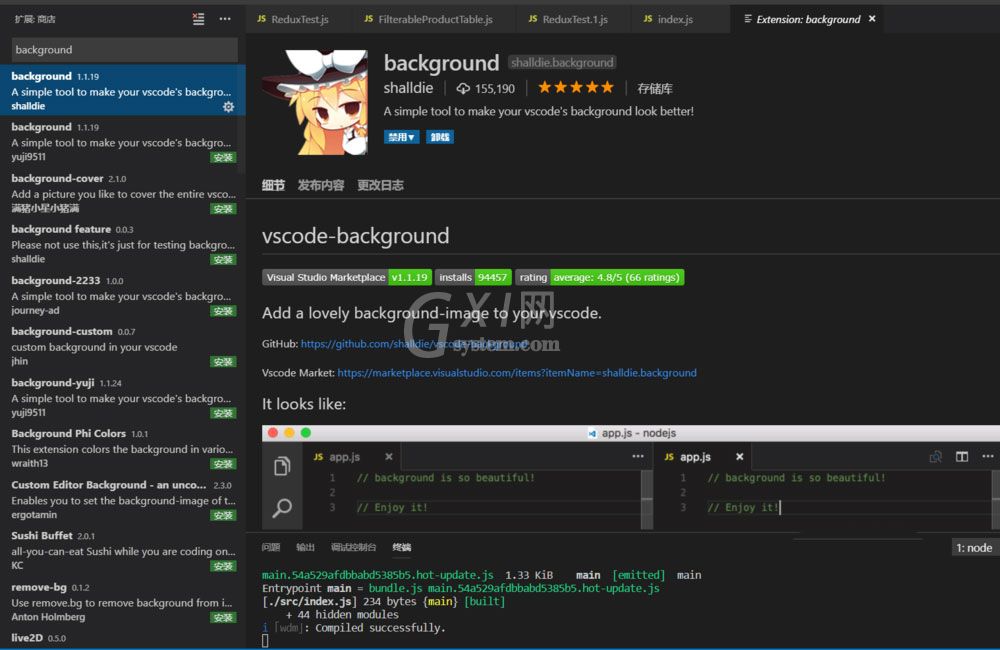Focus the extension search field
This screenshot has width=1000, height=650.
[x=124, y=50]
